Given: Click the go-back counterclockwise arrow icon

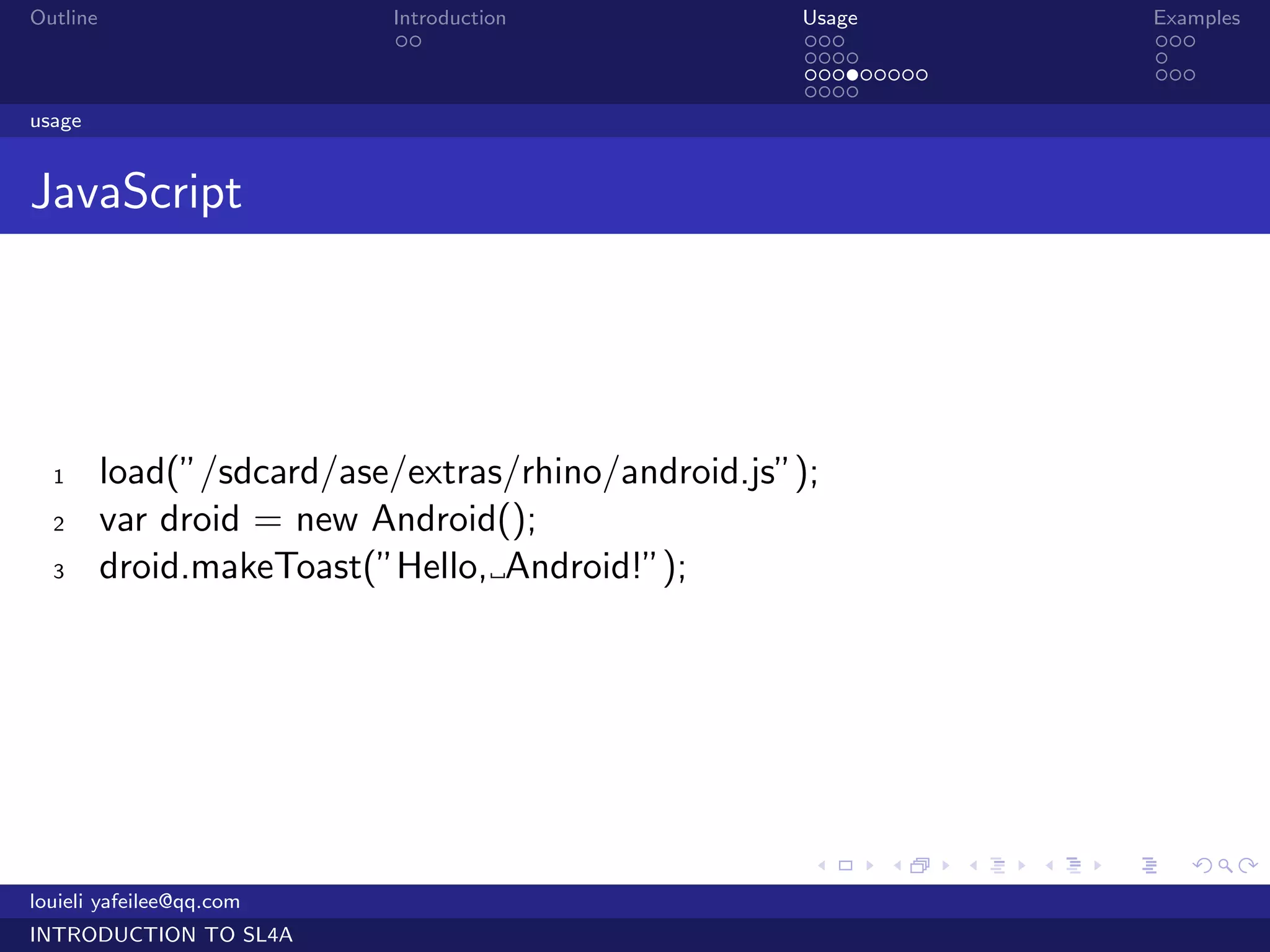Looking at the screenshot, I should (1202, 865).
